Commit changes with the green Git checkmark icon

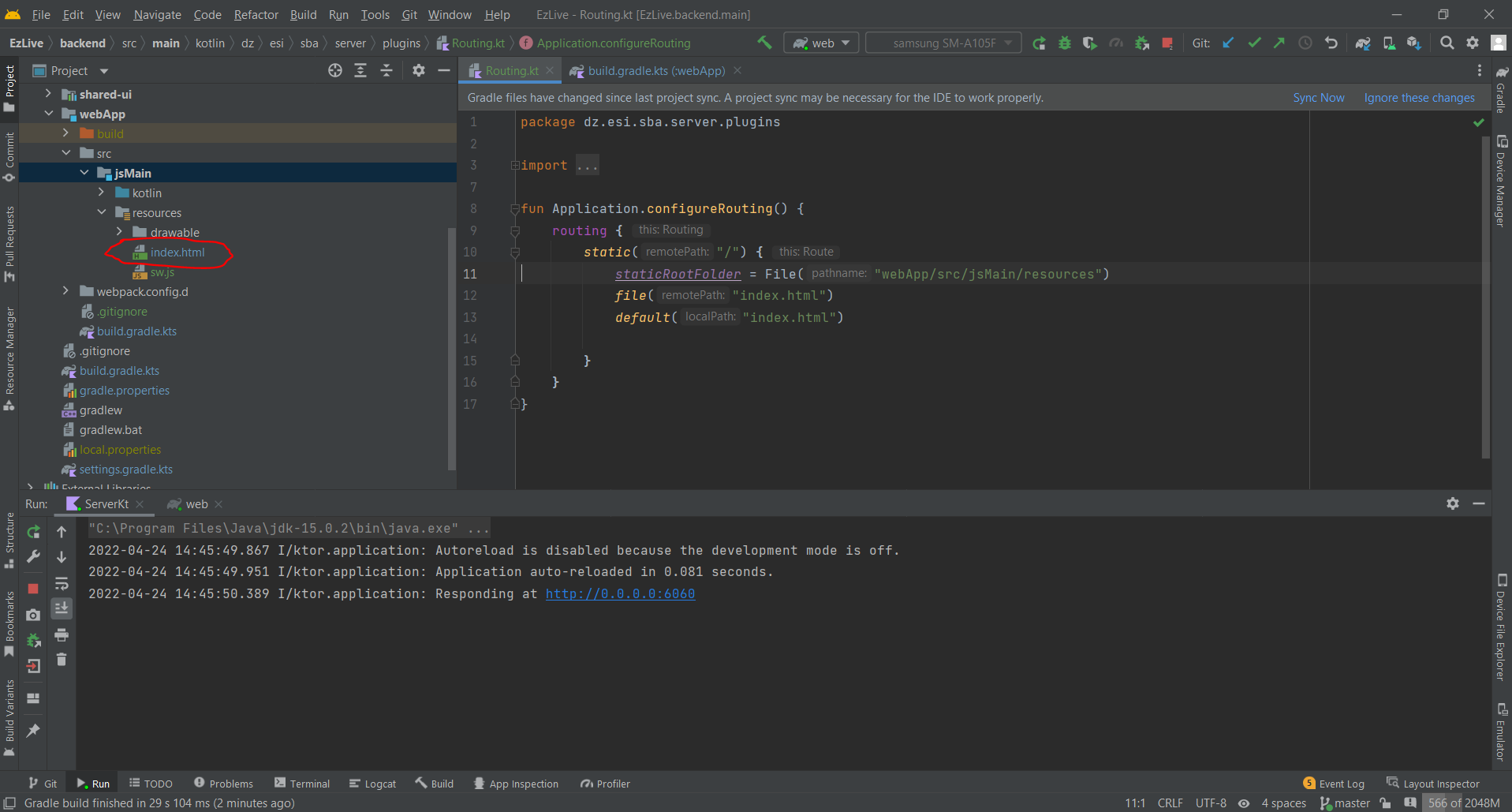pos(1254,43)
